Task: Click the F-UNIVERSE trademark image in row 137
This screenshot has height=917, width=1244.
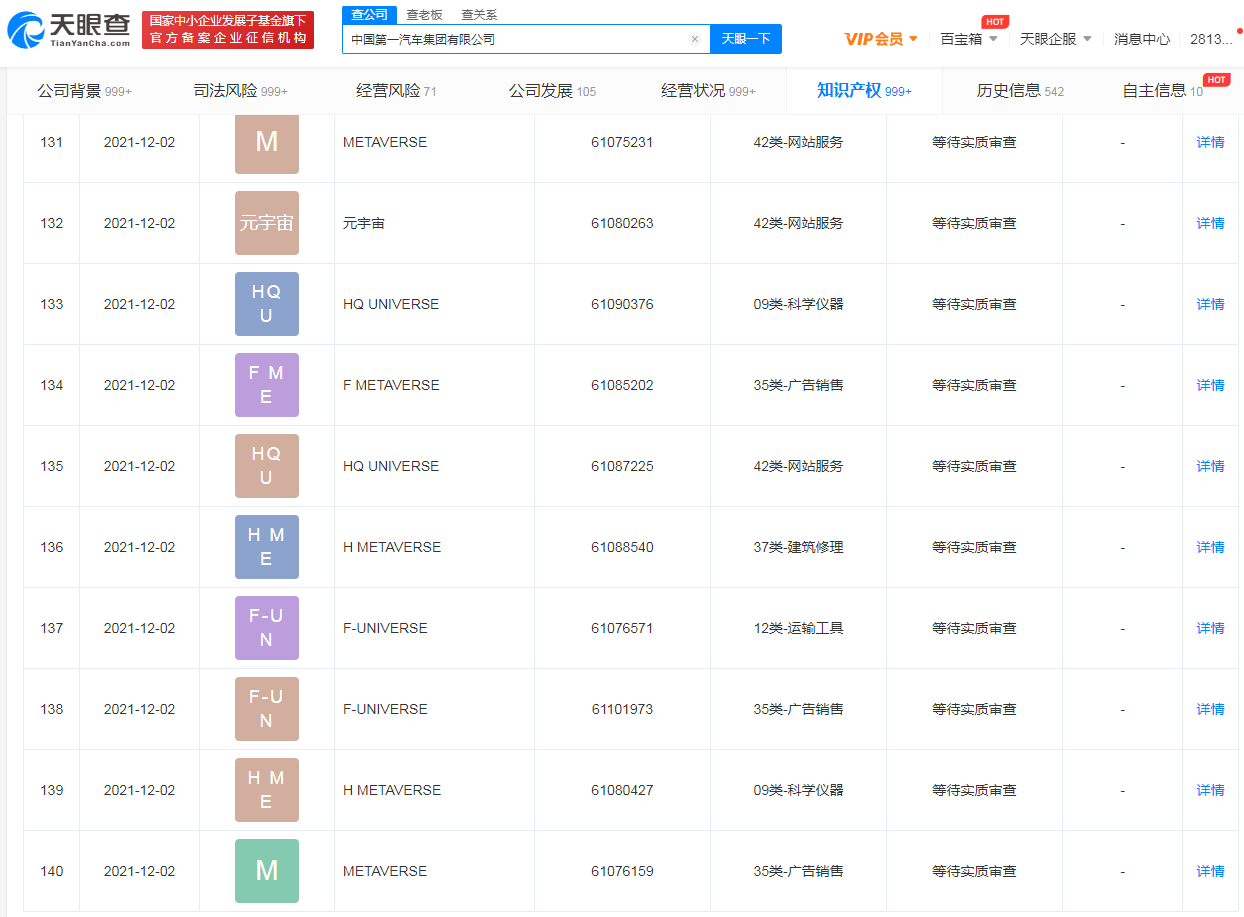Action: (266, 627)
